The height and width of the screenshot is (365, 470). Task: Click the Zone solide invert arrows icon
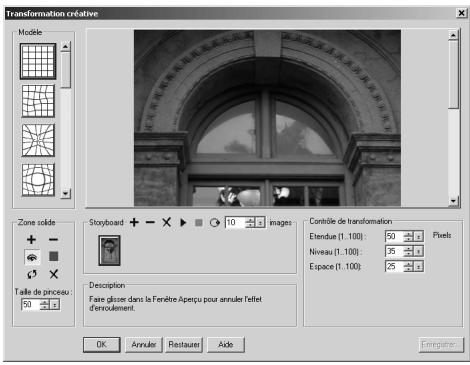(x=32, y=274)
